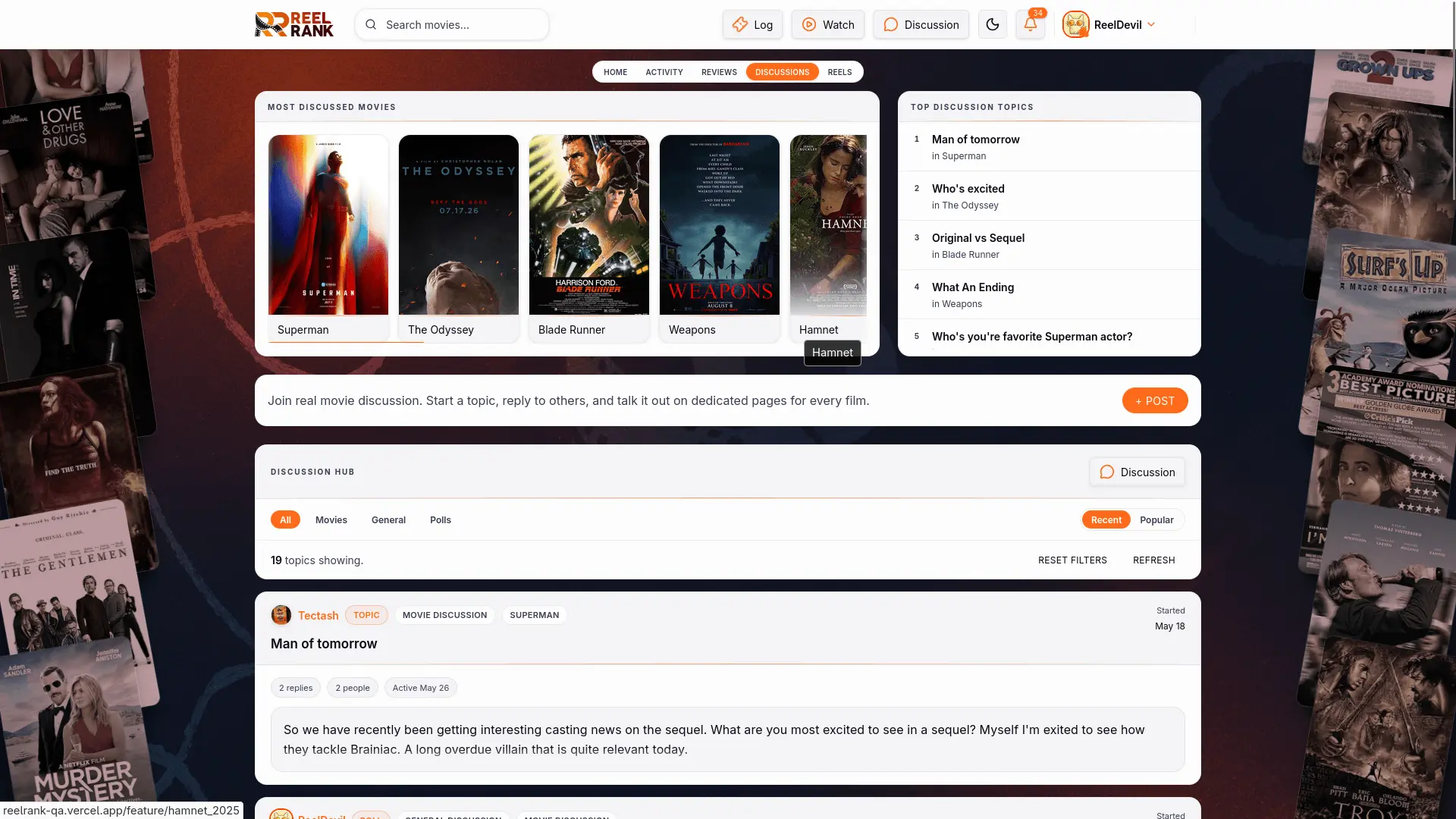The width and height of the screenshot is (1456, 819).
Task: Select the Discussions tab
Action: click(x=782, y=72)
